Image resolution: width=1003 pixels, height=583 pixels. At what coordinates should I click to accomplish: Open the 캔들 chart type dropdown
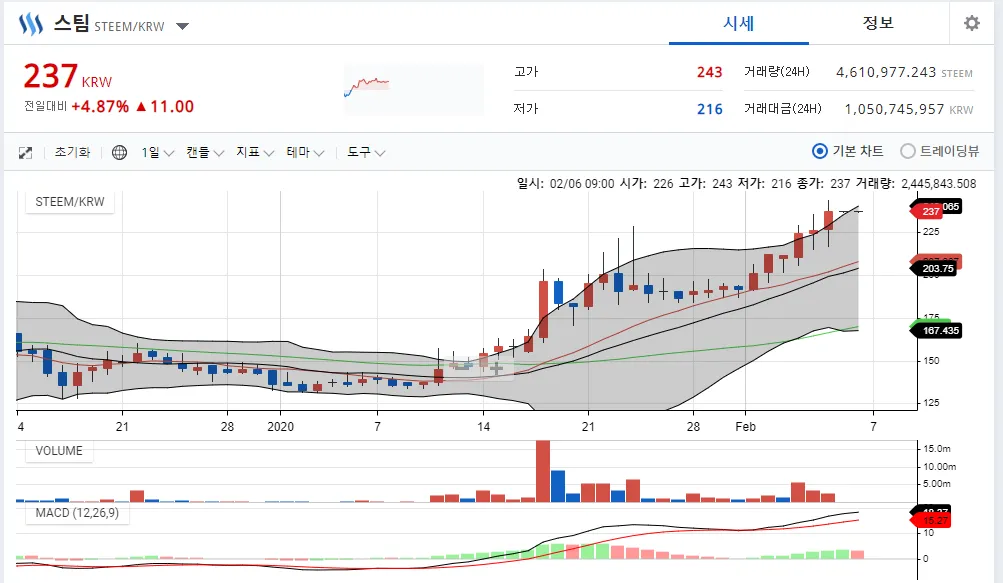(205, 152)
